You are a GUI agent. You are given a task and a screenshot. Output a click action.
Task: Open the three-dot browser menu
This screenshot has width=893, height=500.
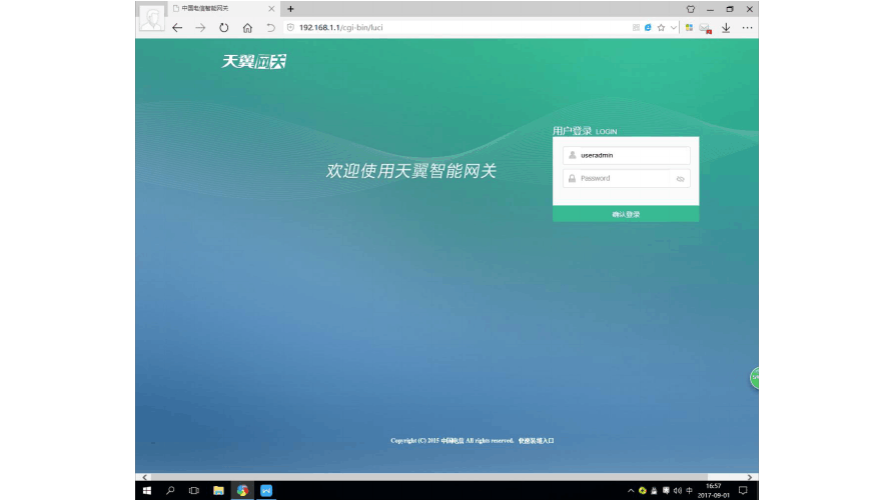pyautogui.click(x=747, y=27)
